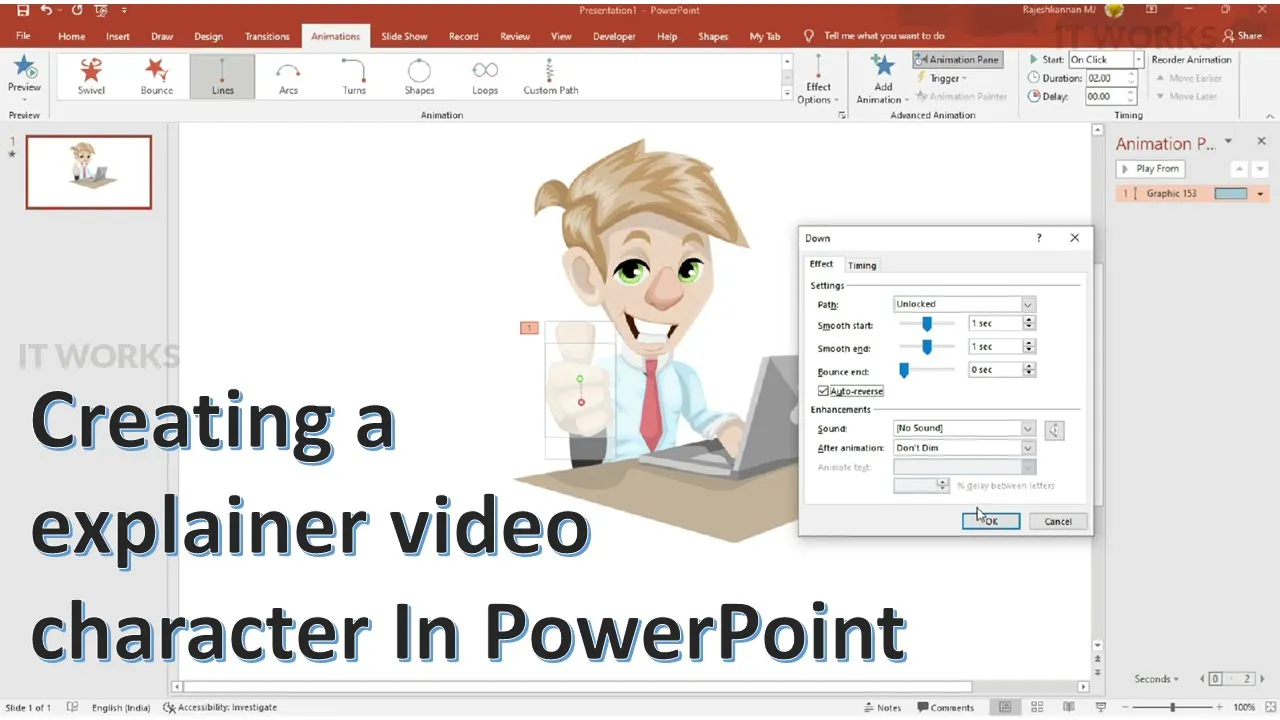Click the Duration field in the ribbon
The width and height of the screenshot is (1280, 720).
[1105, 78]
